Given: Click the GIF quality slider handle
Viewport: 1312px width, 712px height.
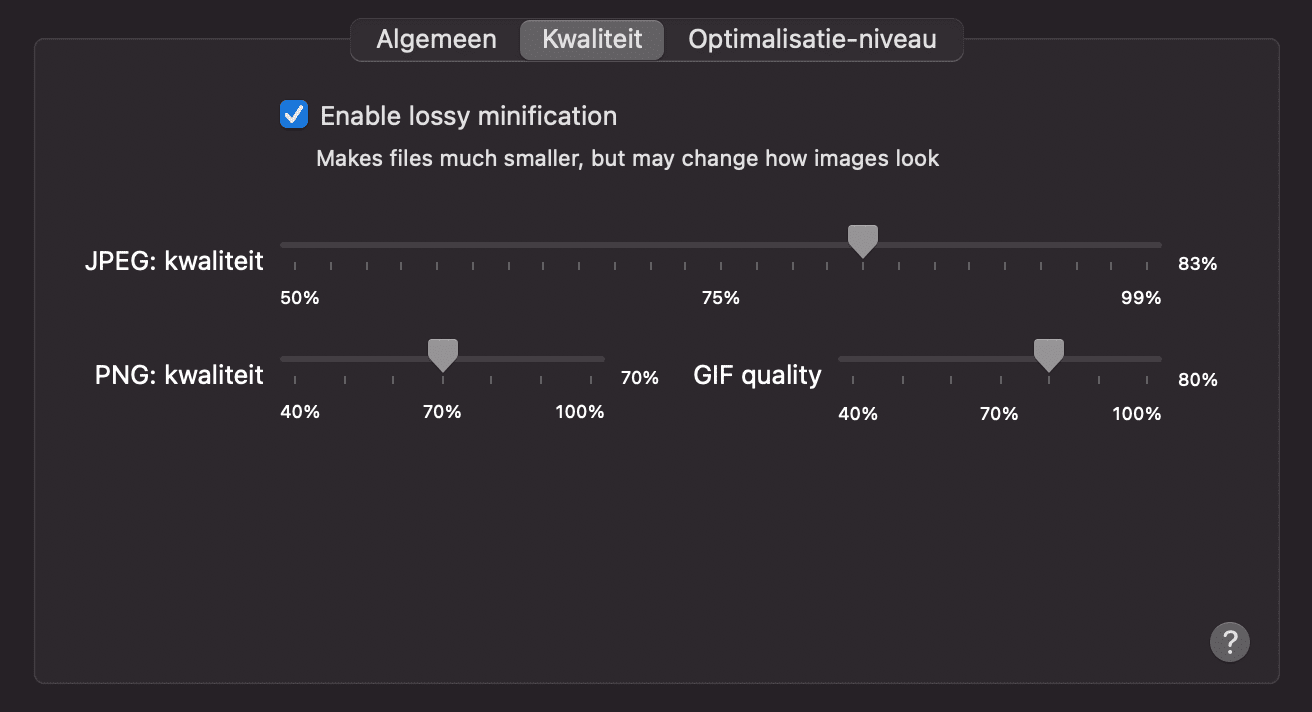Looking at the screenshot, I should coord(1048,355).
